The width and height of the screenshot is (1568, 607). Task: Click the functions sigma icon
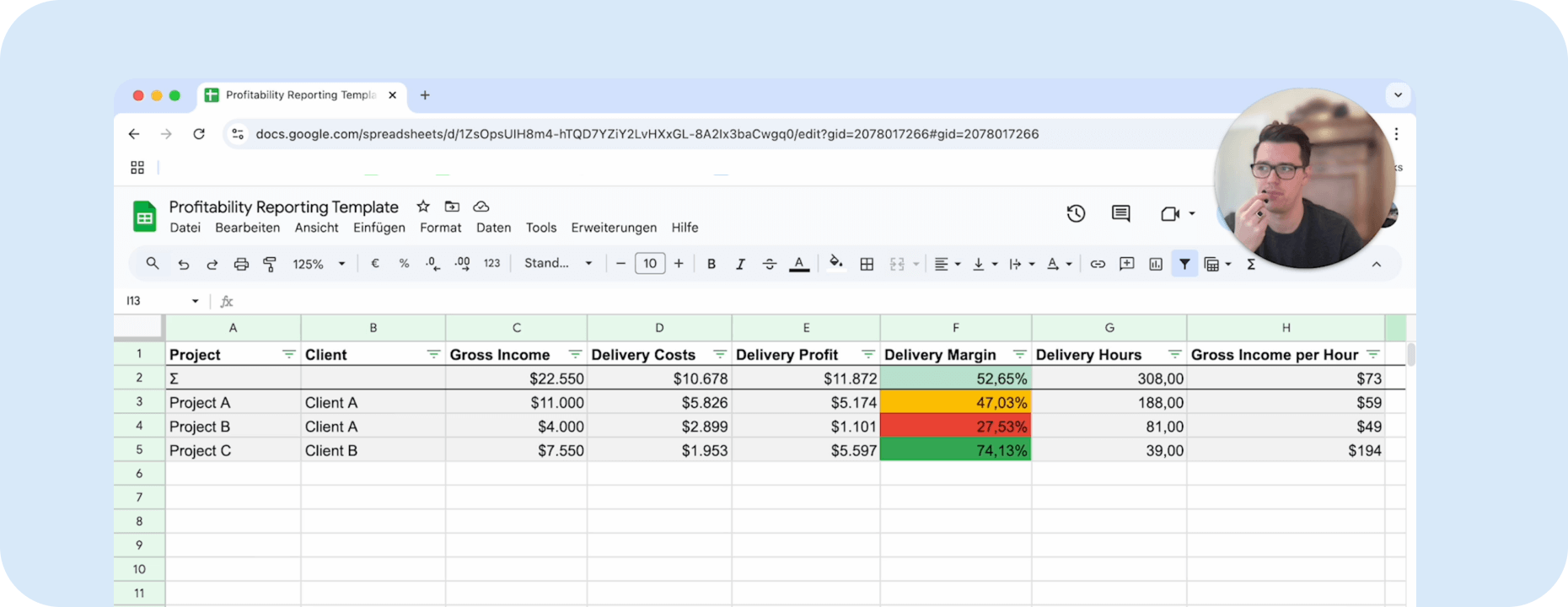[1251, 264]
